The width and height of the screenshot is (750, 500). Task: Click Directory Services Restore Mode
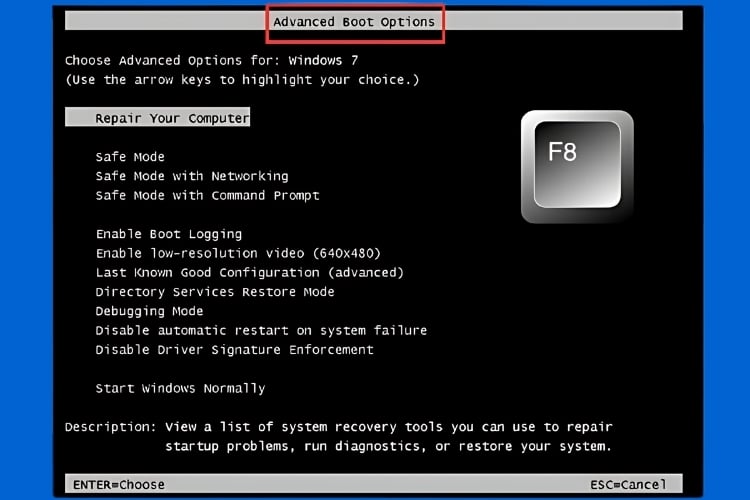(x=215, y=292)
